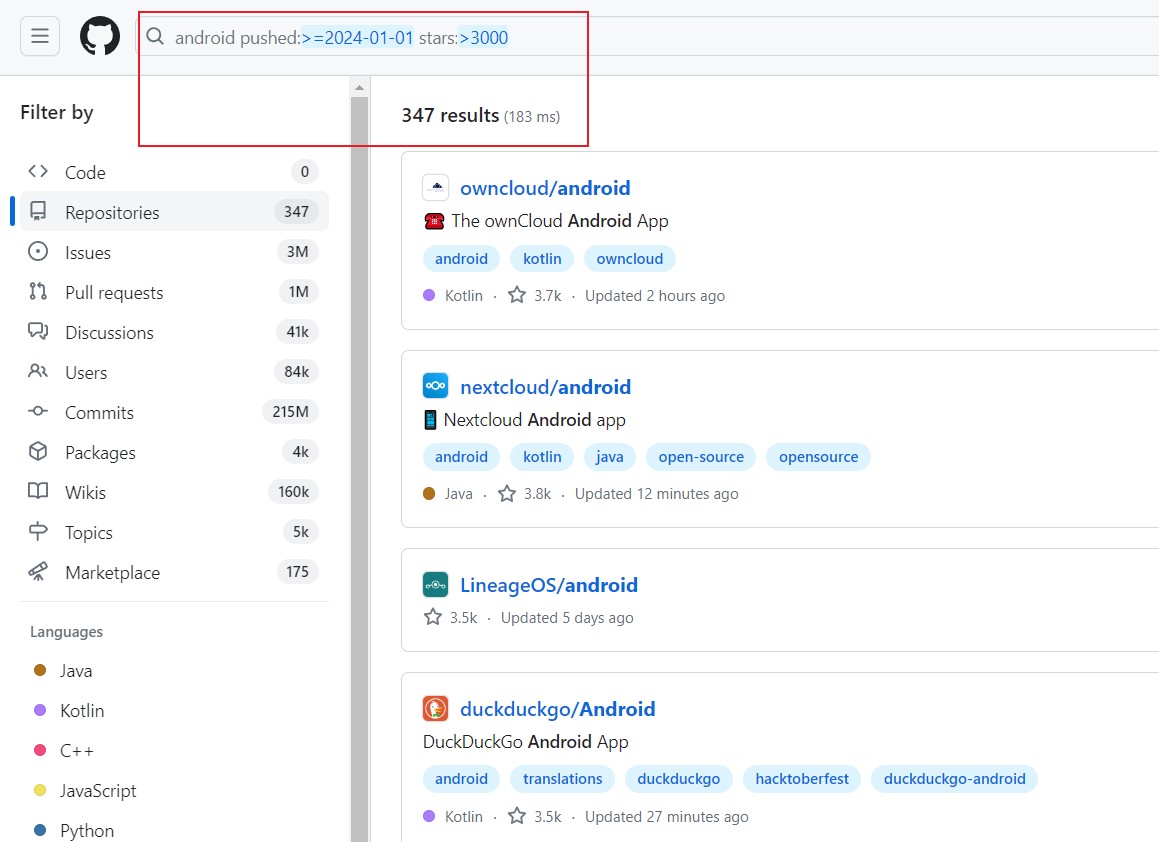The height and width of the screenshot is (842, 1159).
Task: Click the owncloud topic tag
Action: click(x=630, y=259)
